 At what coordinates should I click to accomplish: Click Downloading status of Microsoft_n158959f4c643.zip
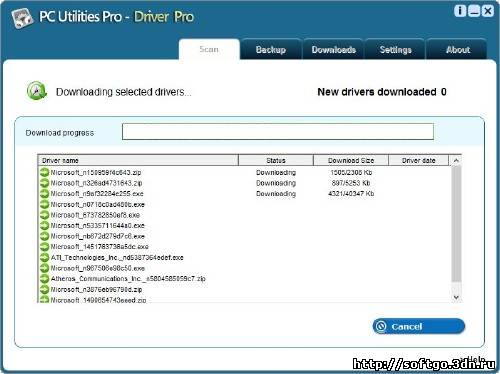pos(276,172)
